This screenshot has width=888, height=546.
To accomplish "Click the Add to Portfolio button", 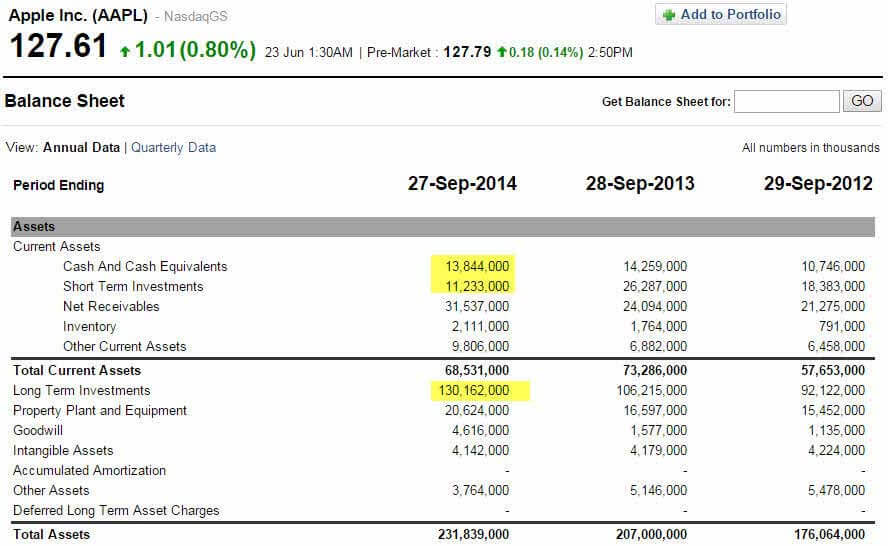I will pos(720,14).
